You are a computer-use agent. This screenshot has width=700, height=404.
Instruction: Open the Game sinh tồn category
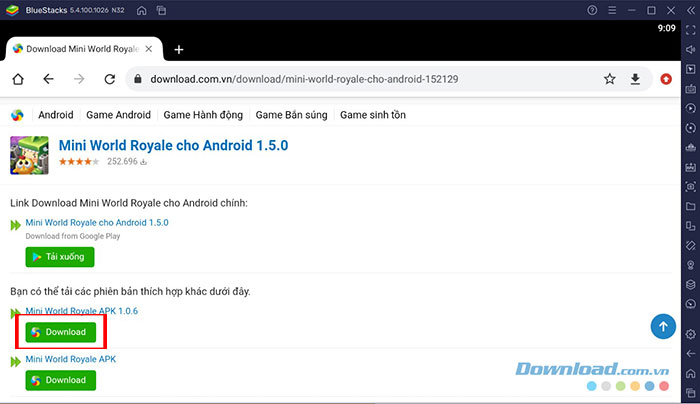(373, 115)
